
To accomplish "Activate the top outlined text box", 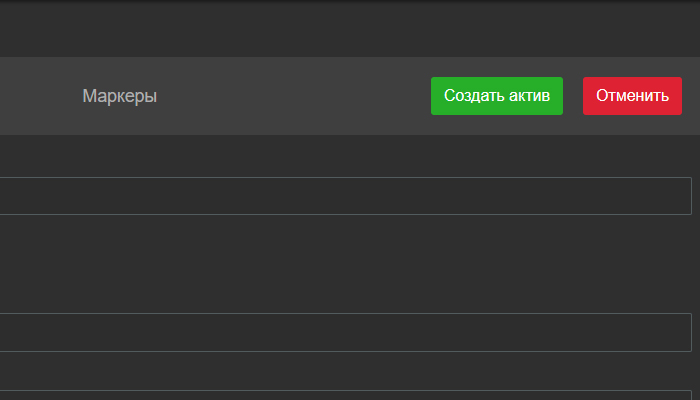I will [346, 196].
